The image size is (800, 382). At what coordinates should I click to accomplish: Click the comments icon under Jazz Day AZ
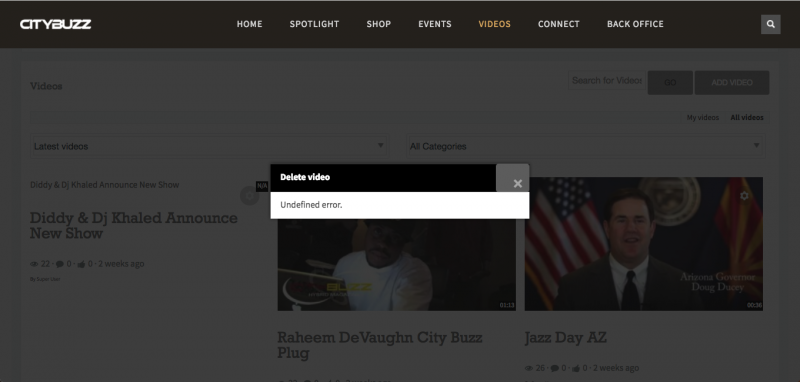coord(555,368)
